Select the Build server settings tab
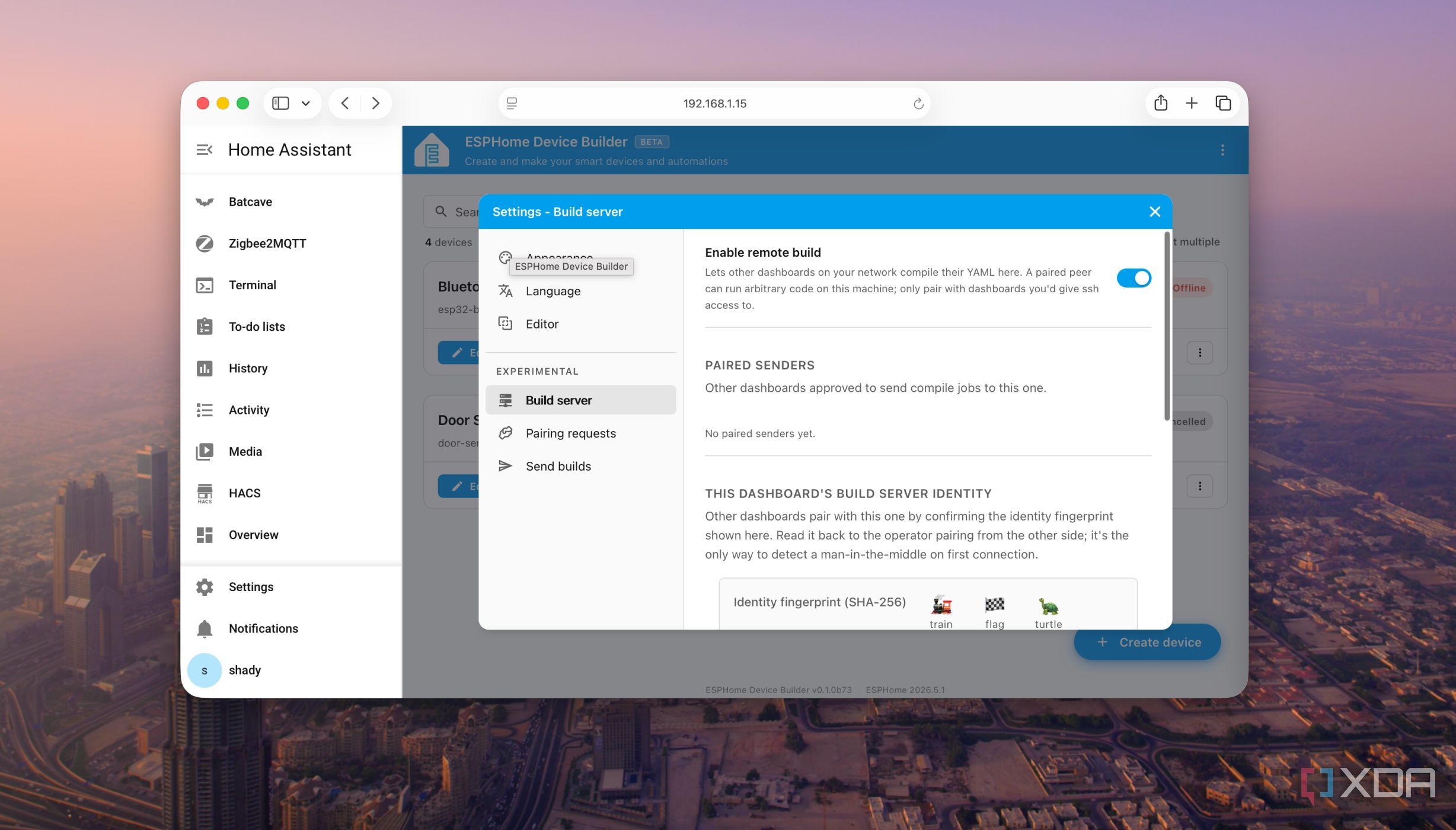 (580, 400)
